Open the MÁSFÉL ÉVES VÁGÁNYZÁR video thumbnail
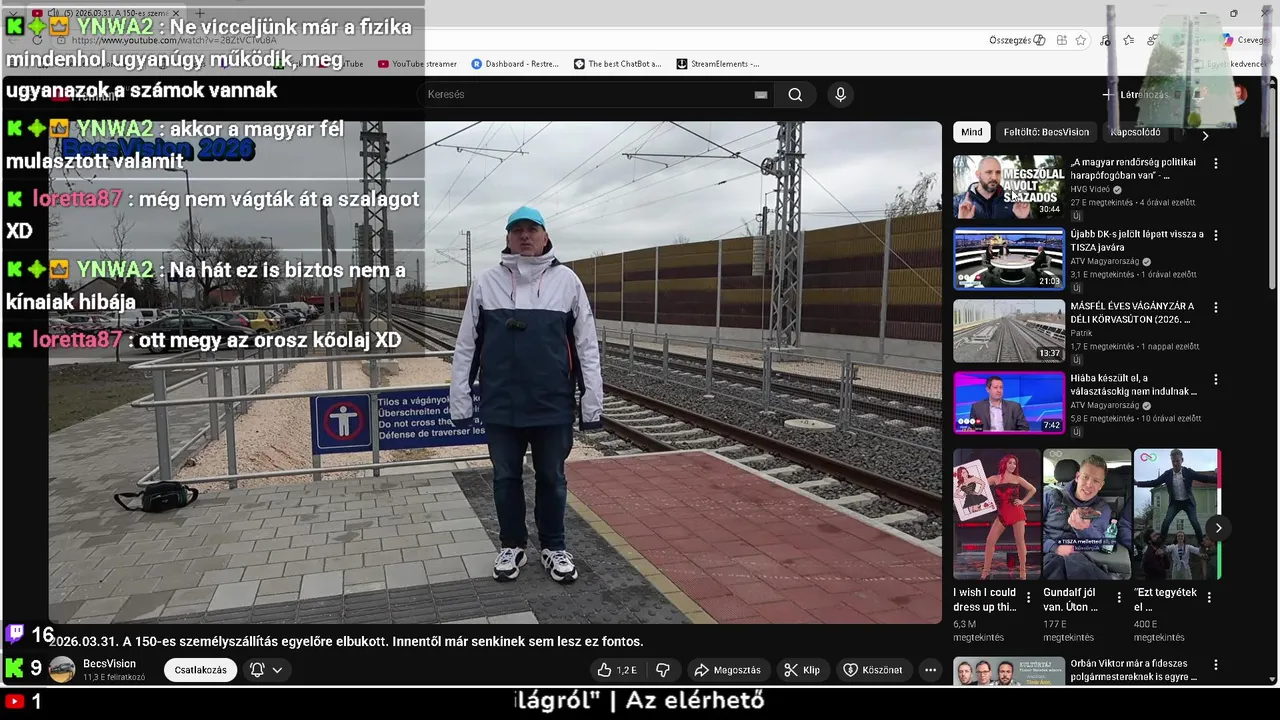The width and height of the screenshot is (1280, 720). [x=1008, y=330]
